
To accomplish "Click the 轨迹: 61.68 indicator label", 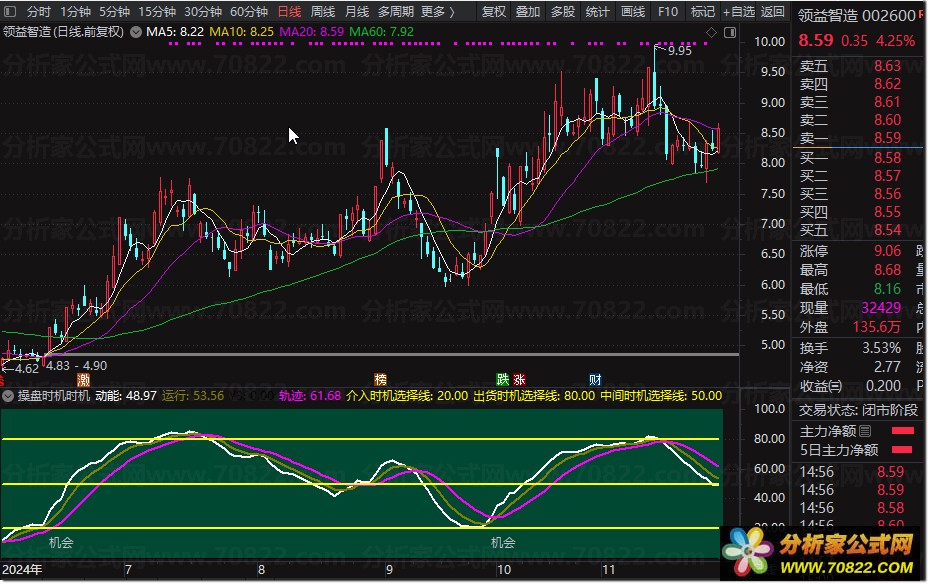I will pos(310,395).
